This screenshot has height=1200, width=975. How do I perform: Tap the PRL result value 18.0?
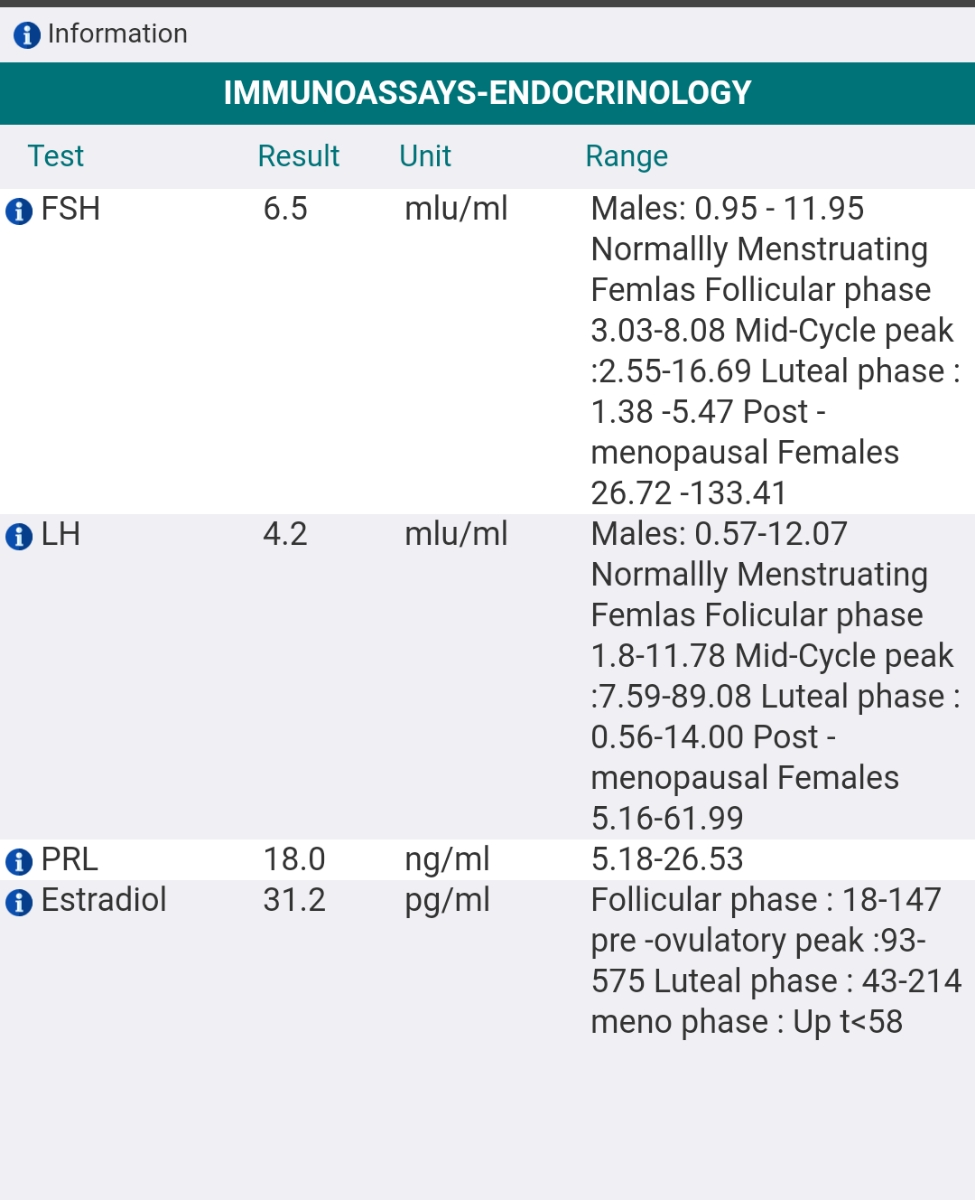(x=294, y=859)
